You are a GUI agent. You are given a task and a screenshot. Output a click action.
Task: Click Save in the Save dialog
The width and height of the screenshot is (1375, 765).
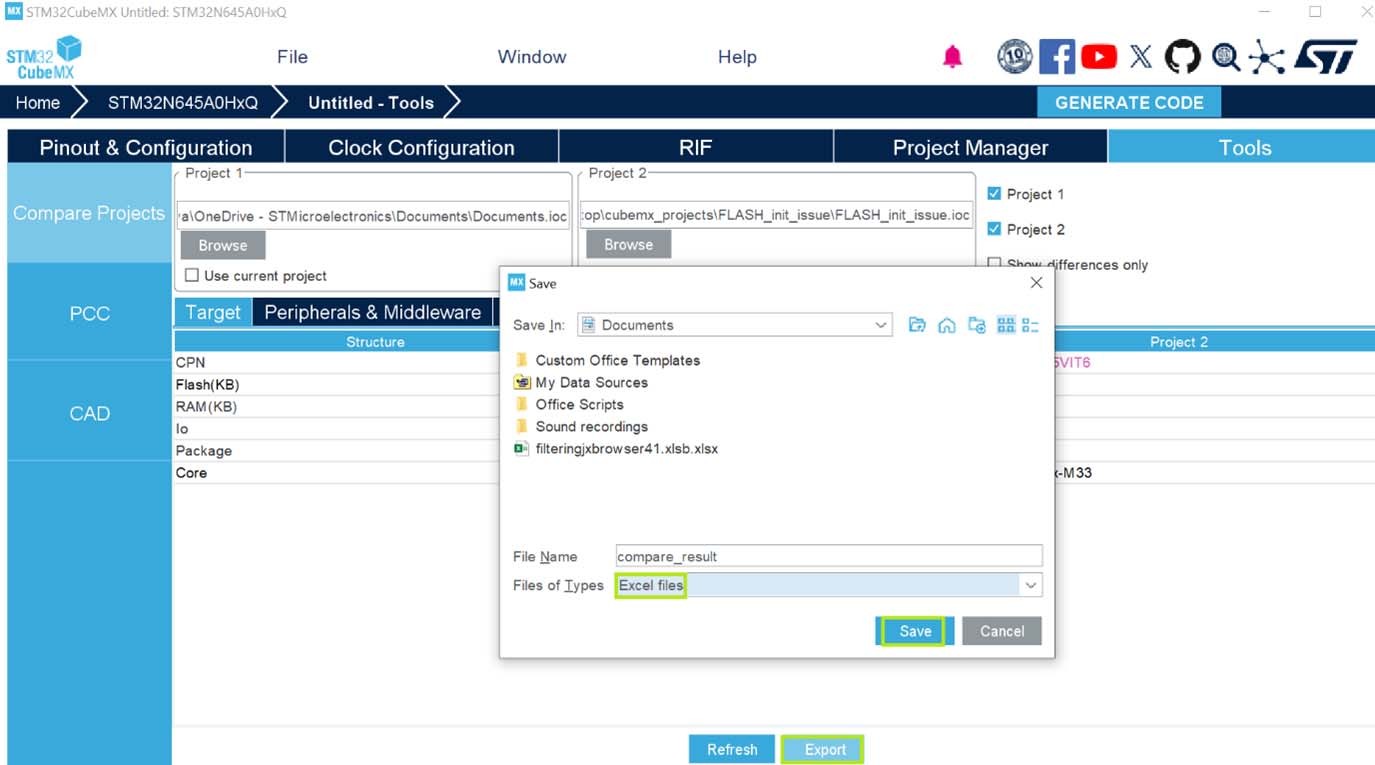(915, 631)
